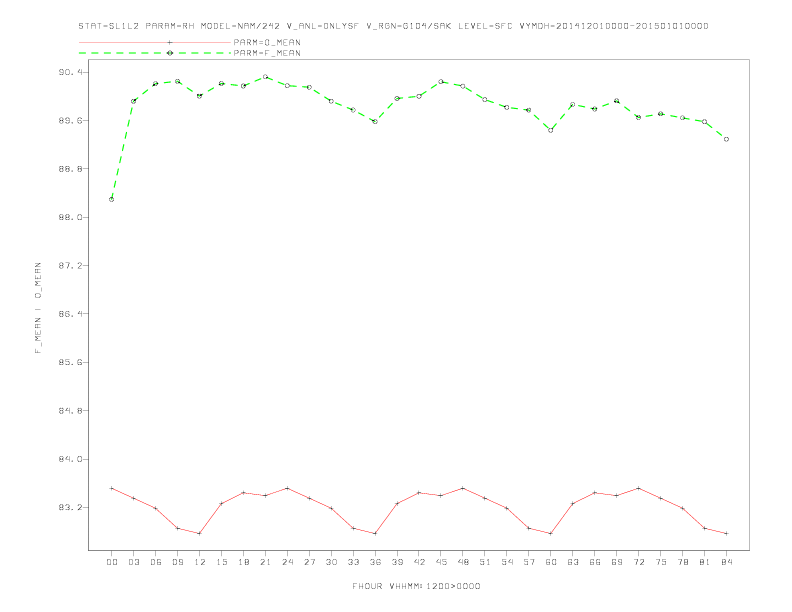Click the red O_MEAN data point at hour 12
792x612 pixels.
point(200,534)
